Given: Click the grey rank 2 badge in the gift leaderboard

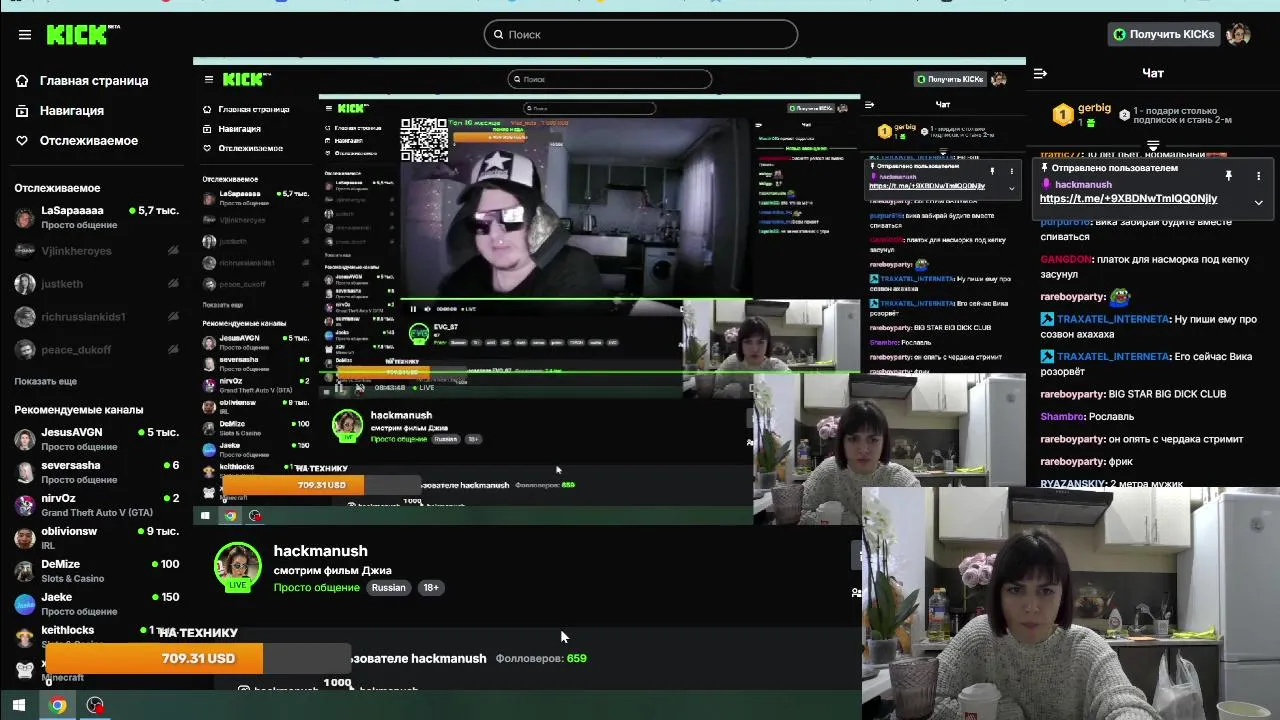Looking at the screenshot, I should (1124, 115).
